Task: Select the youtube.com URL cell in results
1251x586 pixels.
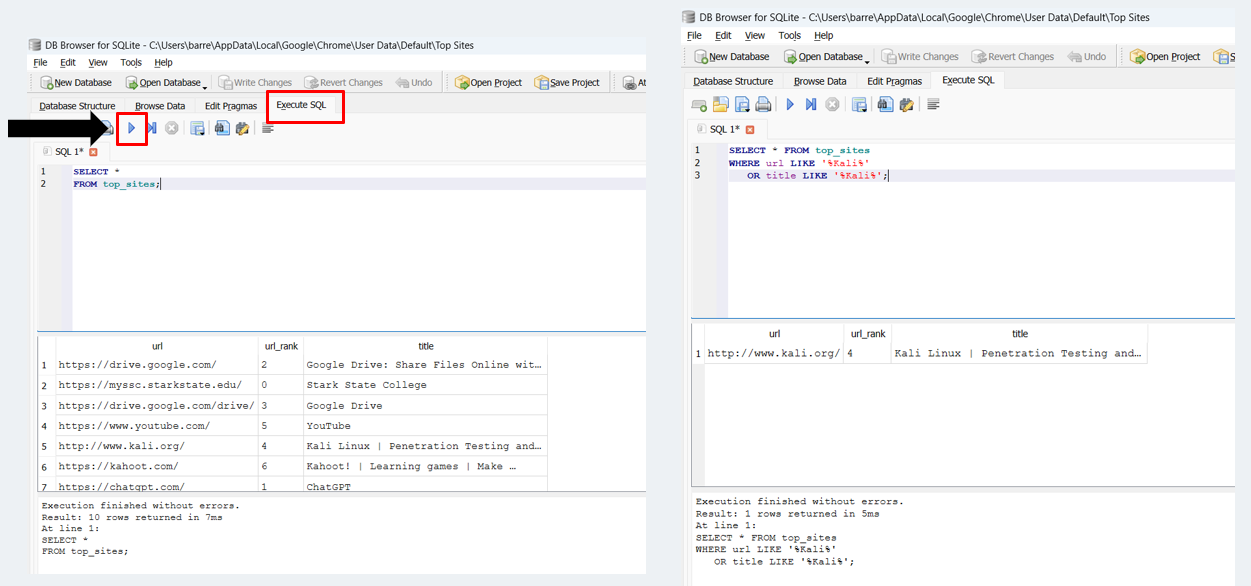Action: click(134, 426)
